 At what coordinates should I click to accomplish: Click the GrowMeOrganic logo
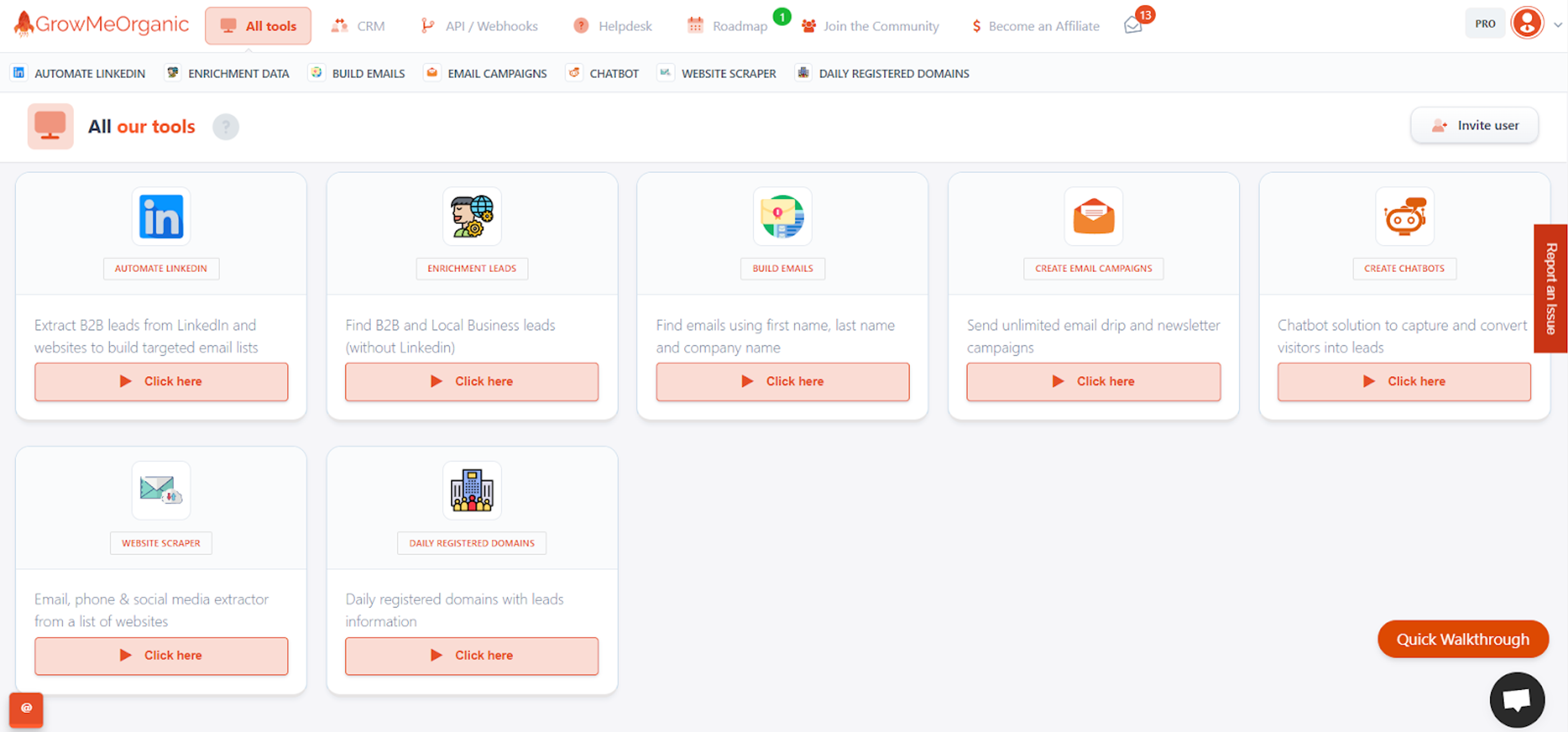coord(101,24)
